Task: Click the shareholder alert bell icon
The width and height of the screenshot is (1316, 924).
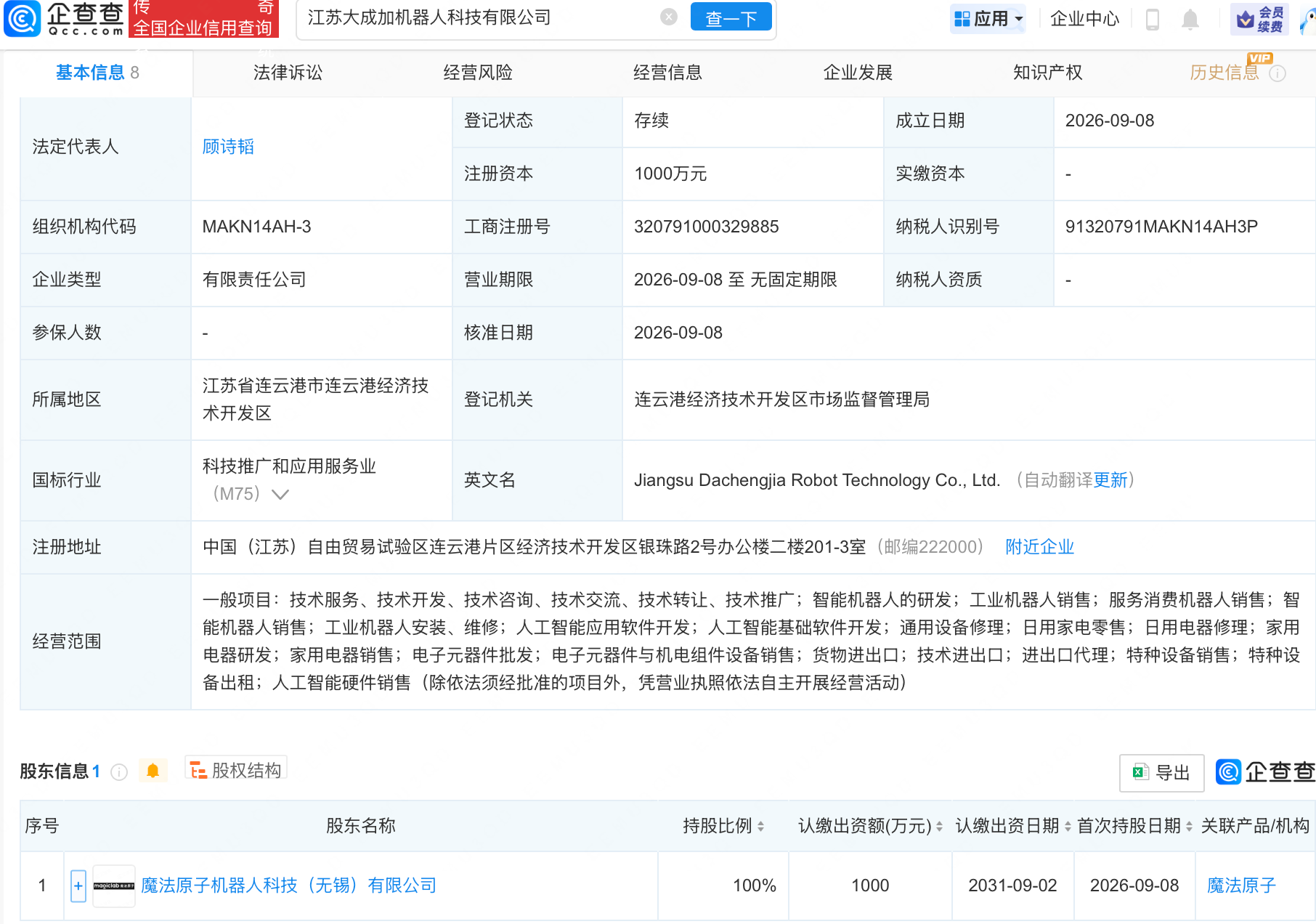Action: tap(153, 771)
